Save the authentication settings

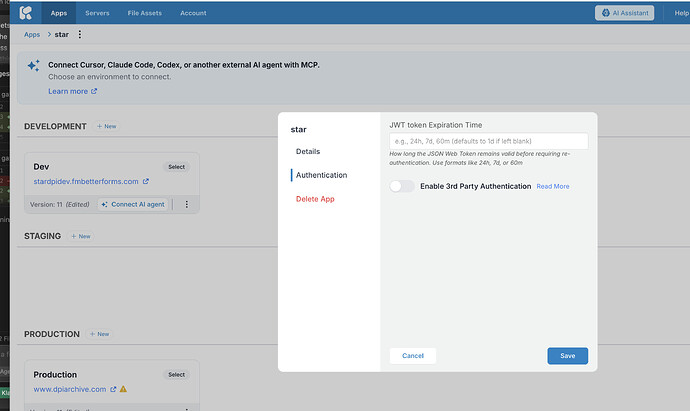pyautogui.click(x=568, y=356)
